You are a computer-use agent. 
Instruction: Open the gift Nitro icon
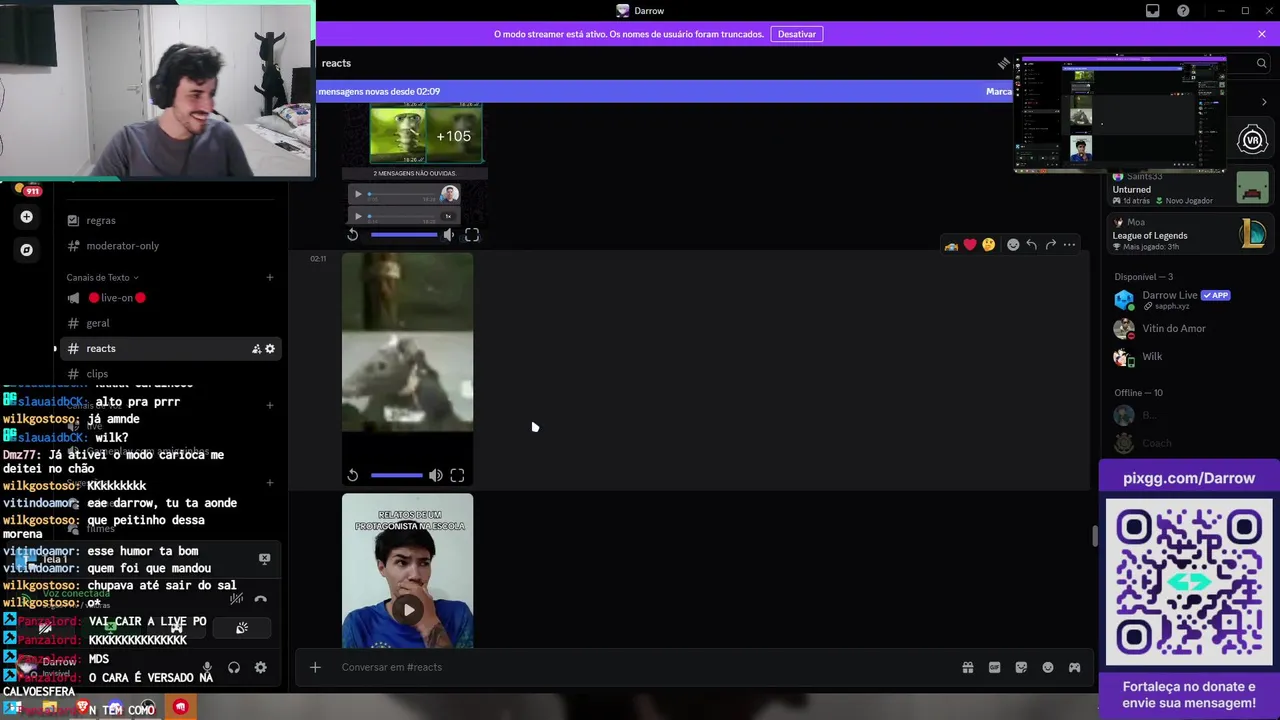(x=967, y=667)
